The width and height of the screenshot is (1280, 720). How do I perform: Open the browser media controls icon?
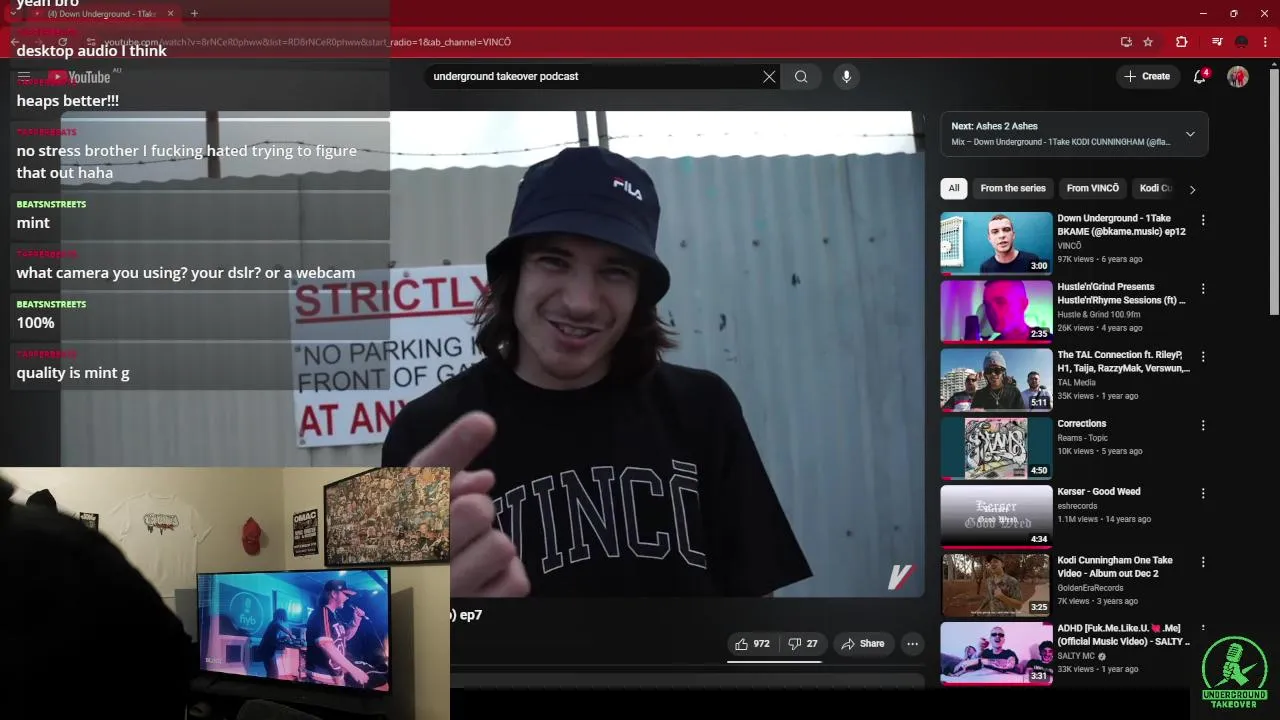pos(1217,42)
